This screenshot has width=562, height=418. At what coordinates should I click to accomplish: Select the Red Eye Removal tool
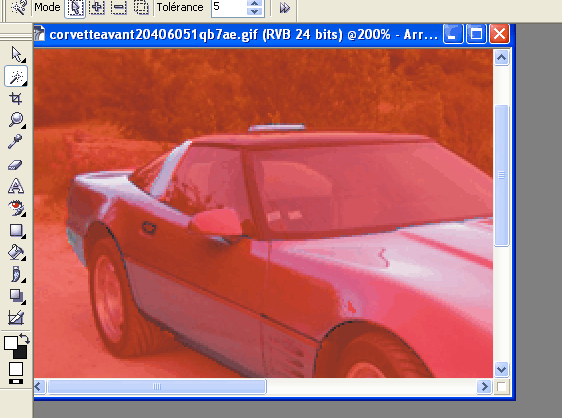(x=16, y=208)
